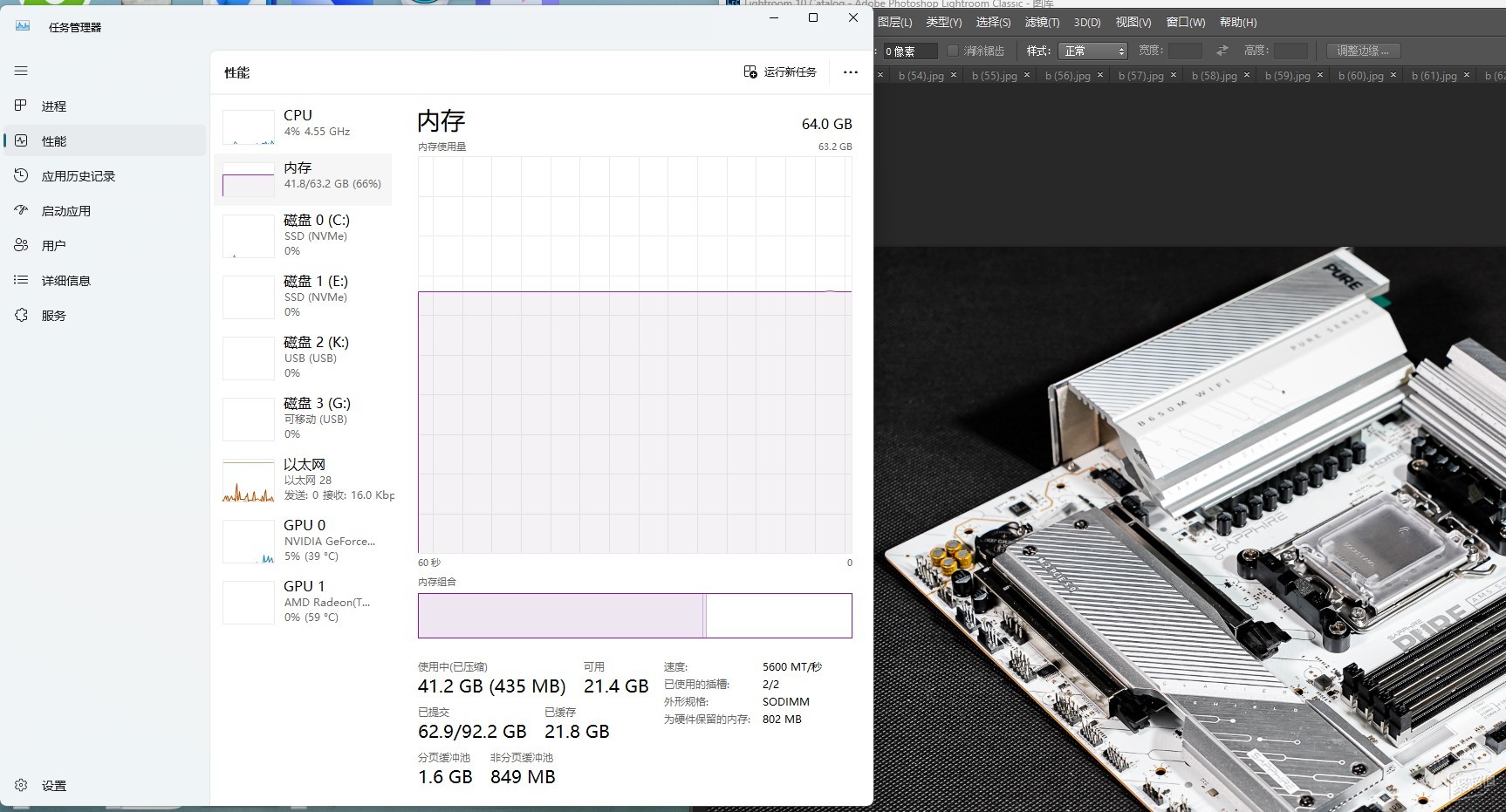This screenshot has height=812, width=1506.
Task: Select GPU 0 NVIDIA GeForce item
Action: click(303, 541)
